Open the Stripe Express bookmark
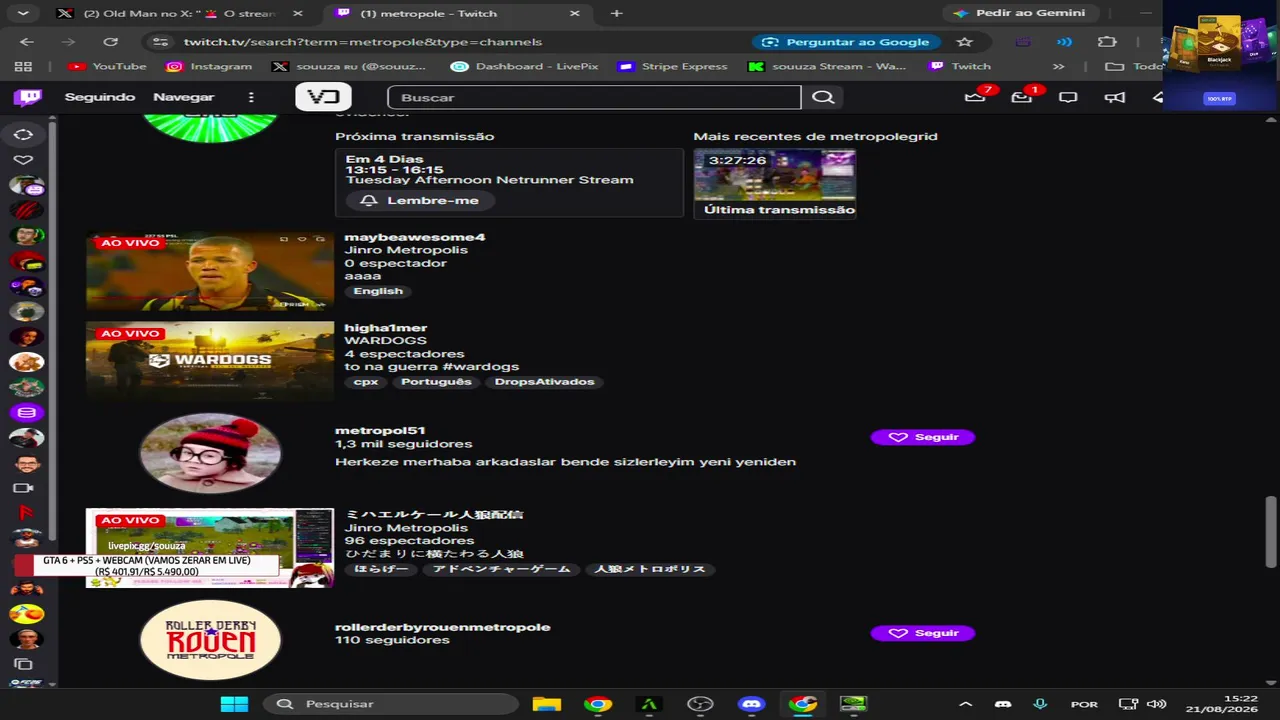The height and width of the screenshot is (720, 1280). [x=673, y=66]
